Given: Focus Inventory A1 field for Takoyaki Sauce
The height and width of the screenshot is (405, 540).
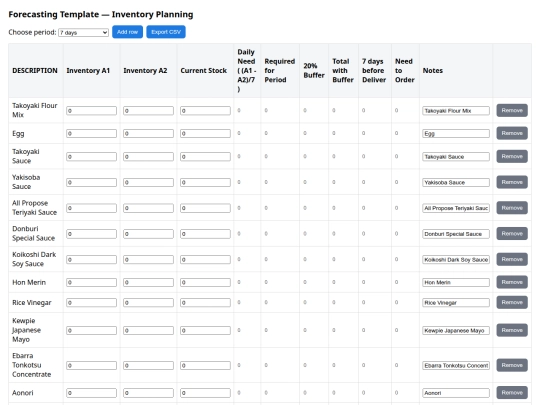Looking at the screenshot, I should pos(91,156).
